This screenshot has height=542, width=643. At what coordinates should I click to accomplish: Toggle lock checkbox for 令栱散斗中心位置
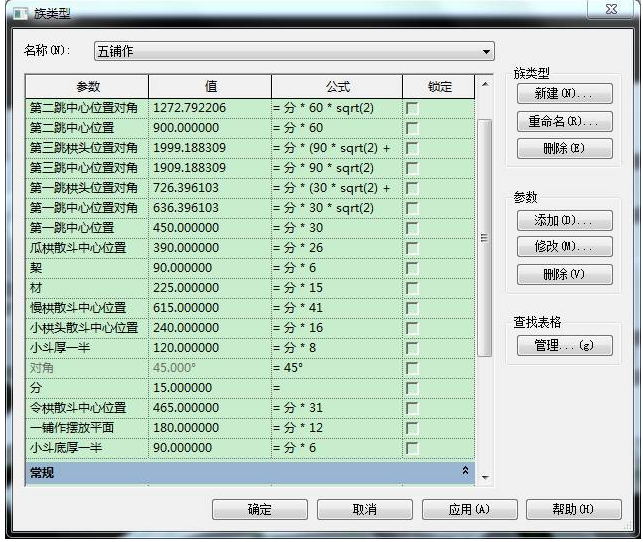pyautogui.click(x=412, y=408)
